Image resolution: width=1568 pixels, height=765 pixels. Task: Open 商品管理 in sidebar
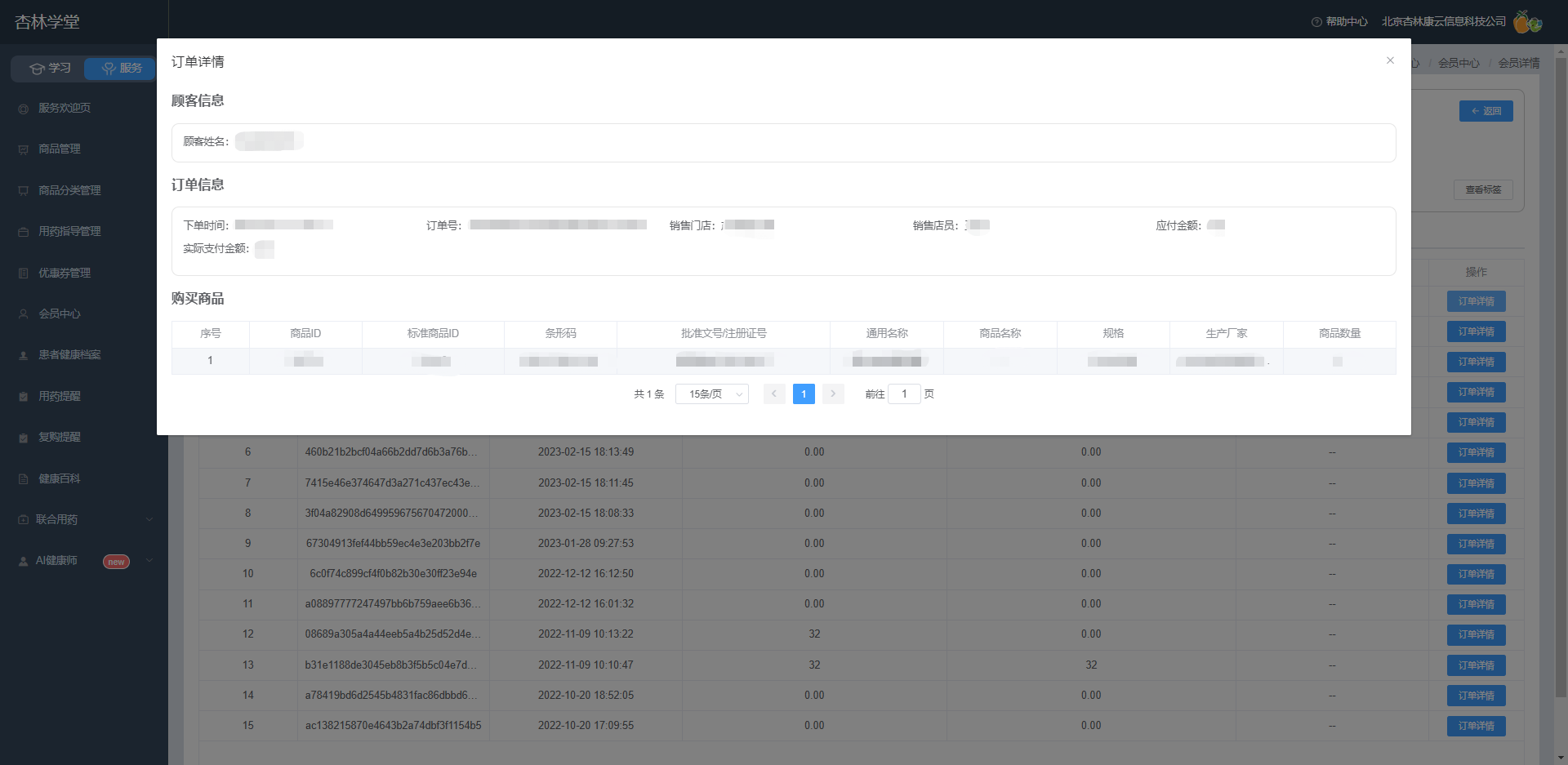click(x=60, y=149)
